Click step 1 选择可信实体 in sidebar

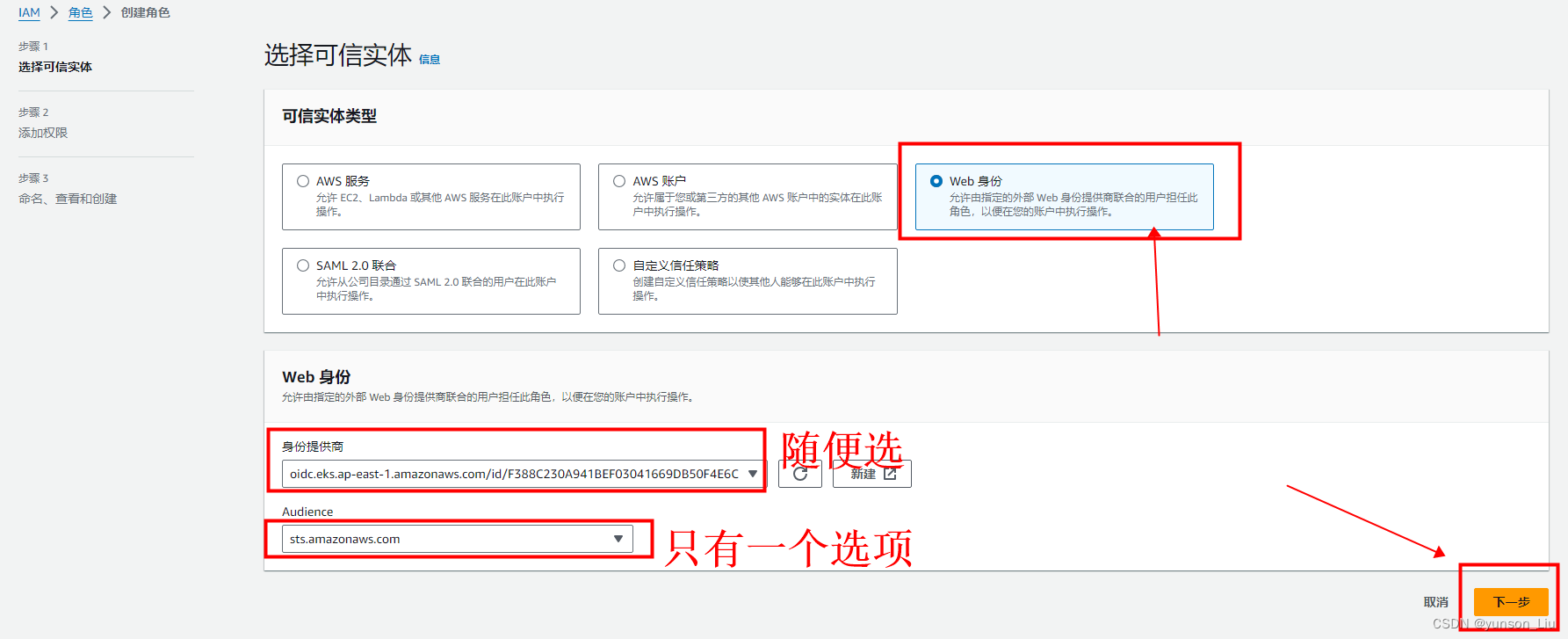coord(55,67)
